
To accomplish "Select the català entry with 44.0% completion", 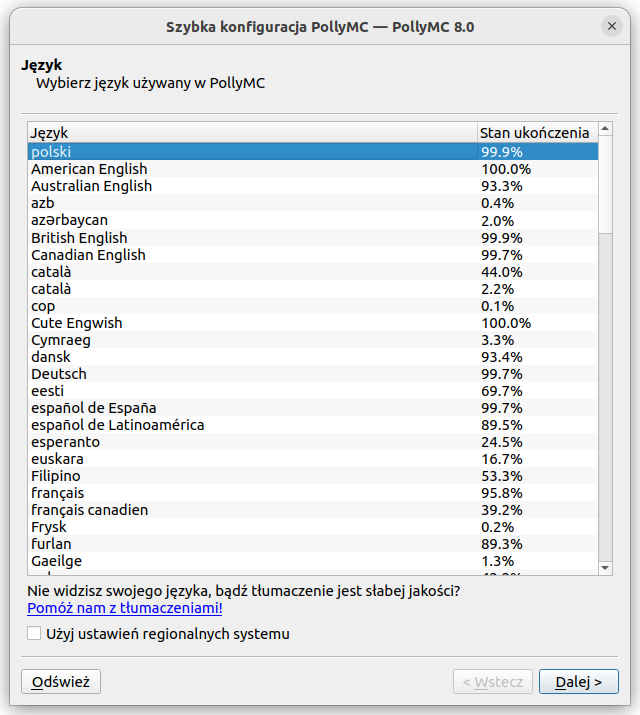I will click(52, 272).
